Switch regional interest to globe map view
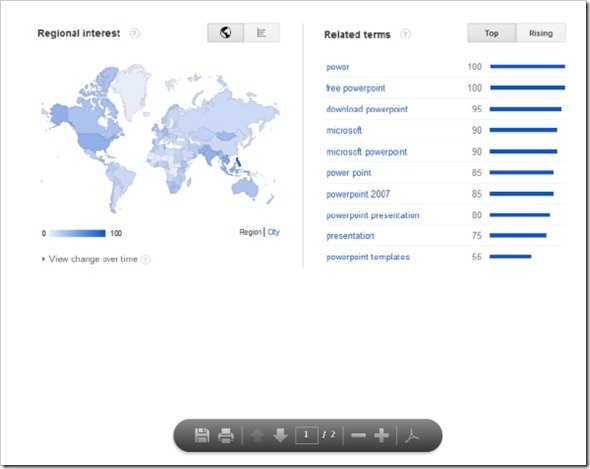This screenshot has width=590, height=469. click(x=225, y=33)
